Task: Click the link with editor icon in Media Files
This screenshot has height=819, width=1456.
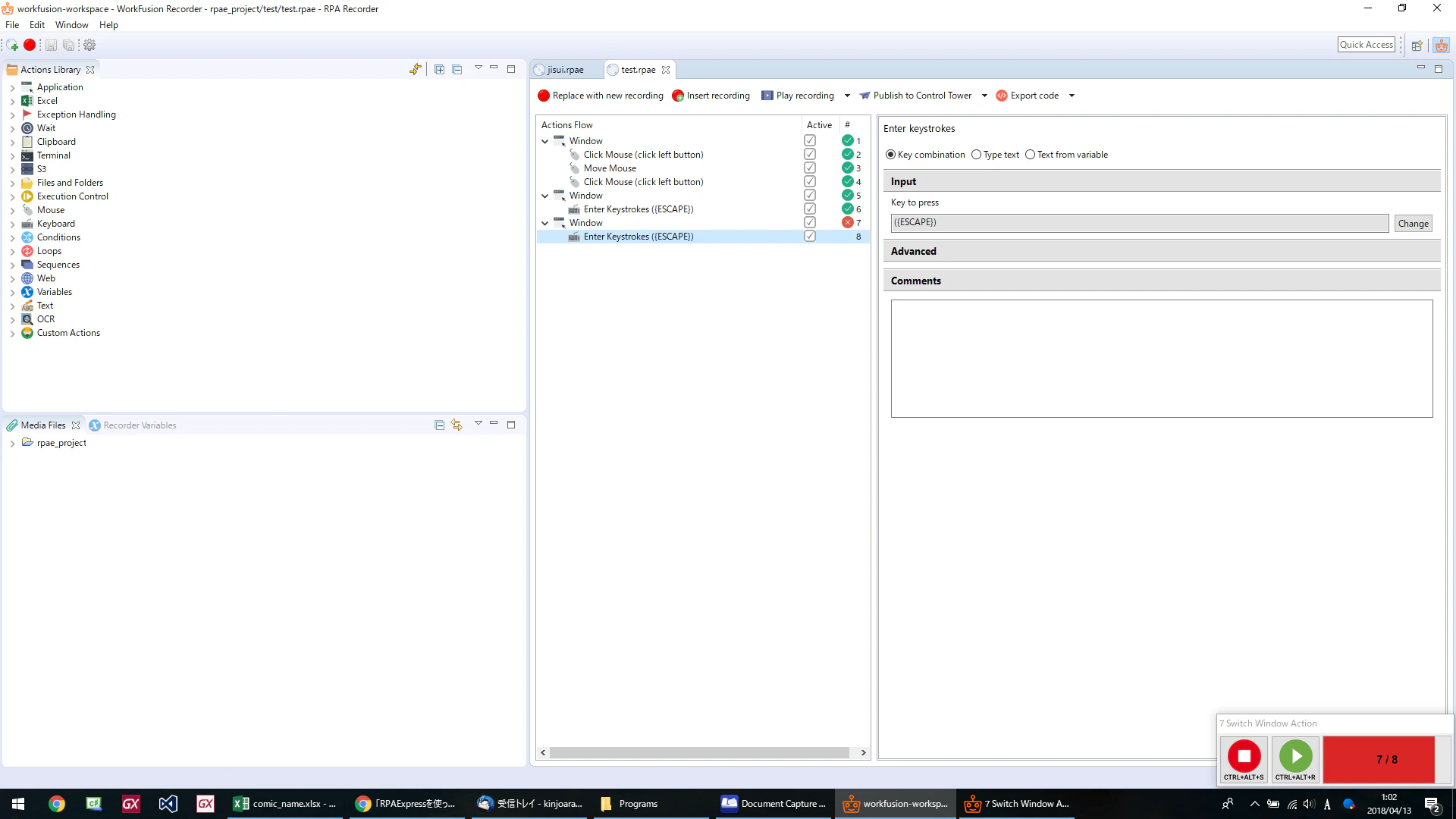Action: pos(457,425)
